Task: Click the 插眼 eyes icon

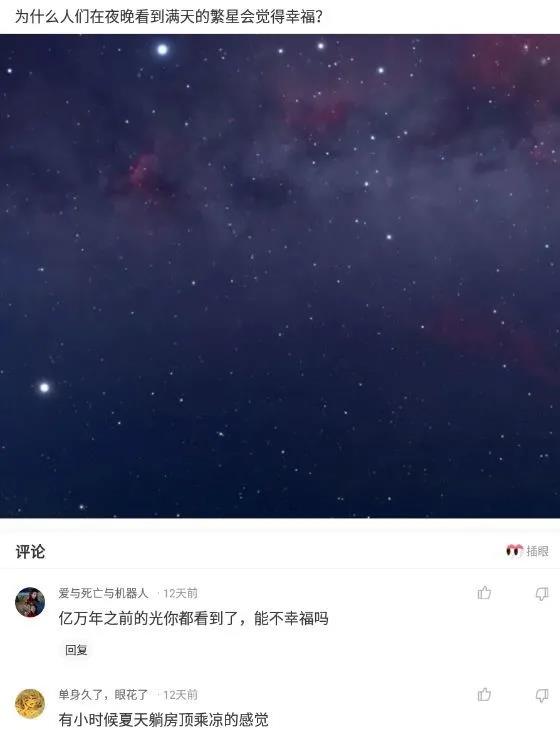Action: tap(514, 550)
